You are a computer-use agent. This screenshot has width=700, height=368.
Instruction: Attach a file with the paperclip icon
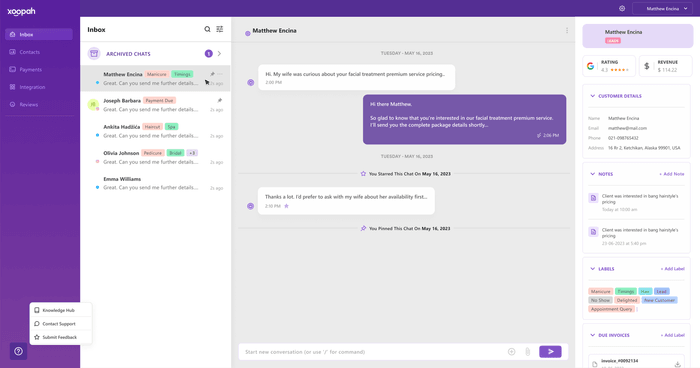coord(528,352)
